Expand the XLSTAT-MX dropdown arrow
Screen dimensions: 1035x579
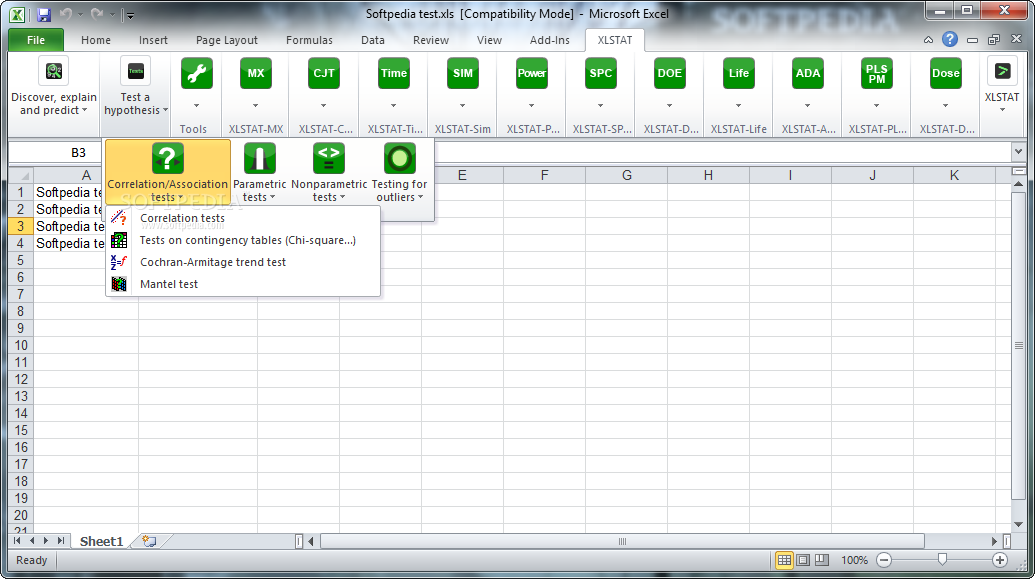coord(255,106)
